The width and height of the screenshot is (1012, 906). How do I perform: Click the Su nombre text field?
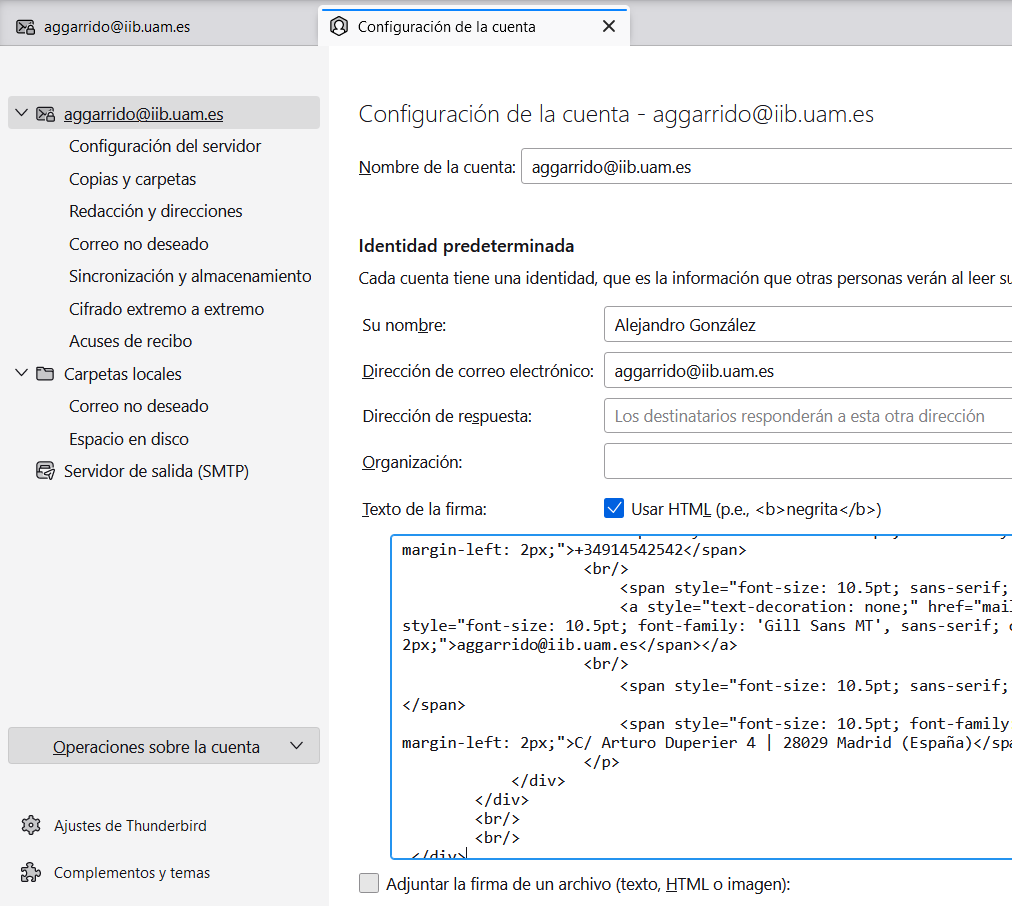coord(808,325)
